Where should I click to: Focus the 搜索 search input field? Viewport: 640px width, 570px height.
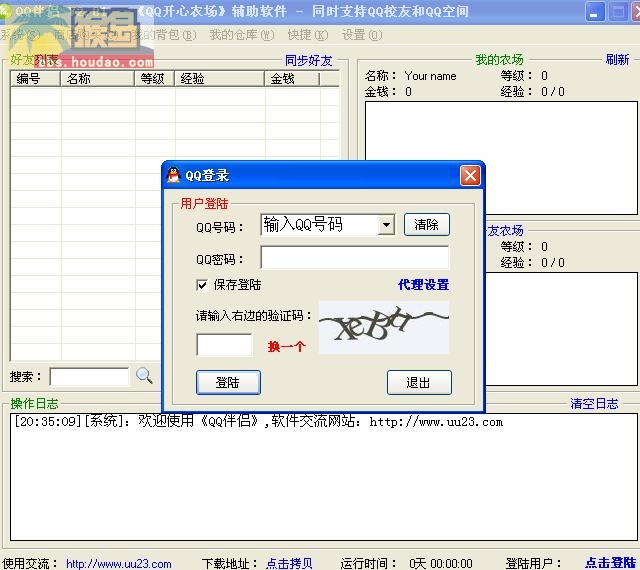pos(89,376)
